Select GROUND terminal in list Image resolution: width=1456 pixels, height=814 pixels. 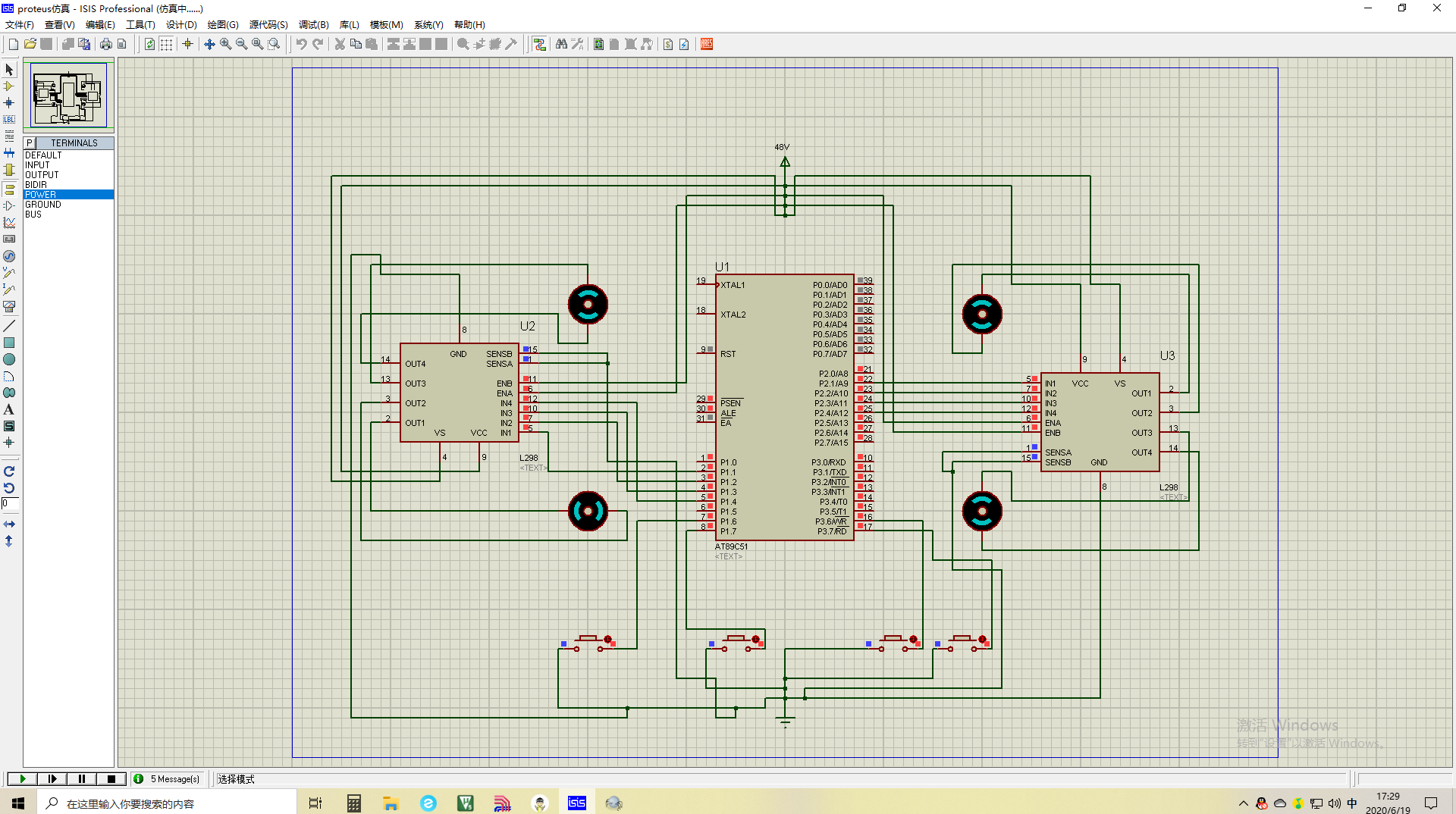point(68,205)
